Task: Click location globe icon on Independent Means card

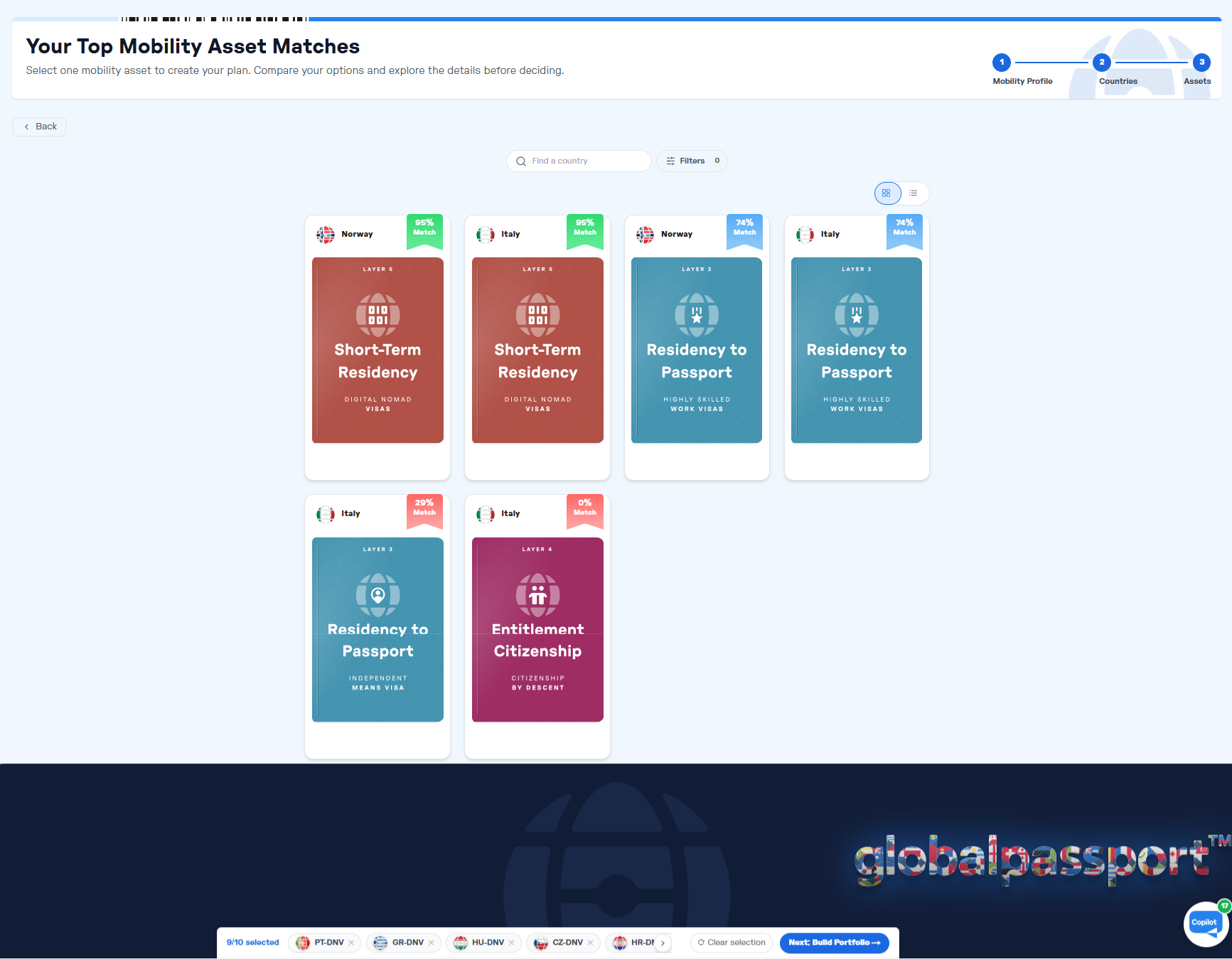Action: coord(377,595)
